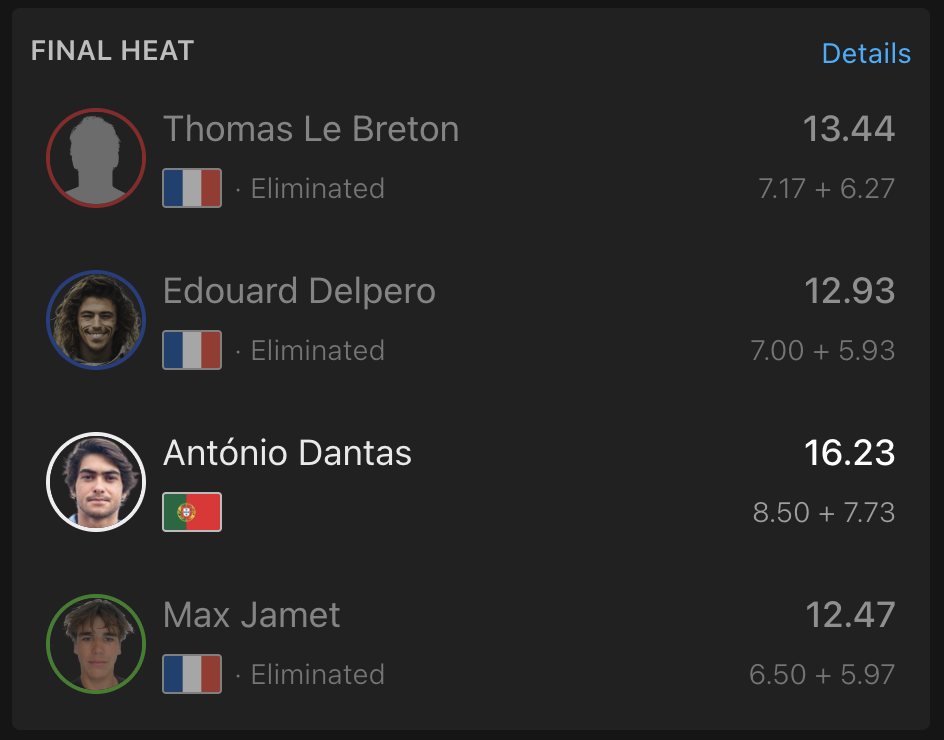Open the Details link for the final heat
Image resolution: width=944 pixels, height=740 pixels.
(866, 54)
